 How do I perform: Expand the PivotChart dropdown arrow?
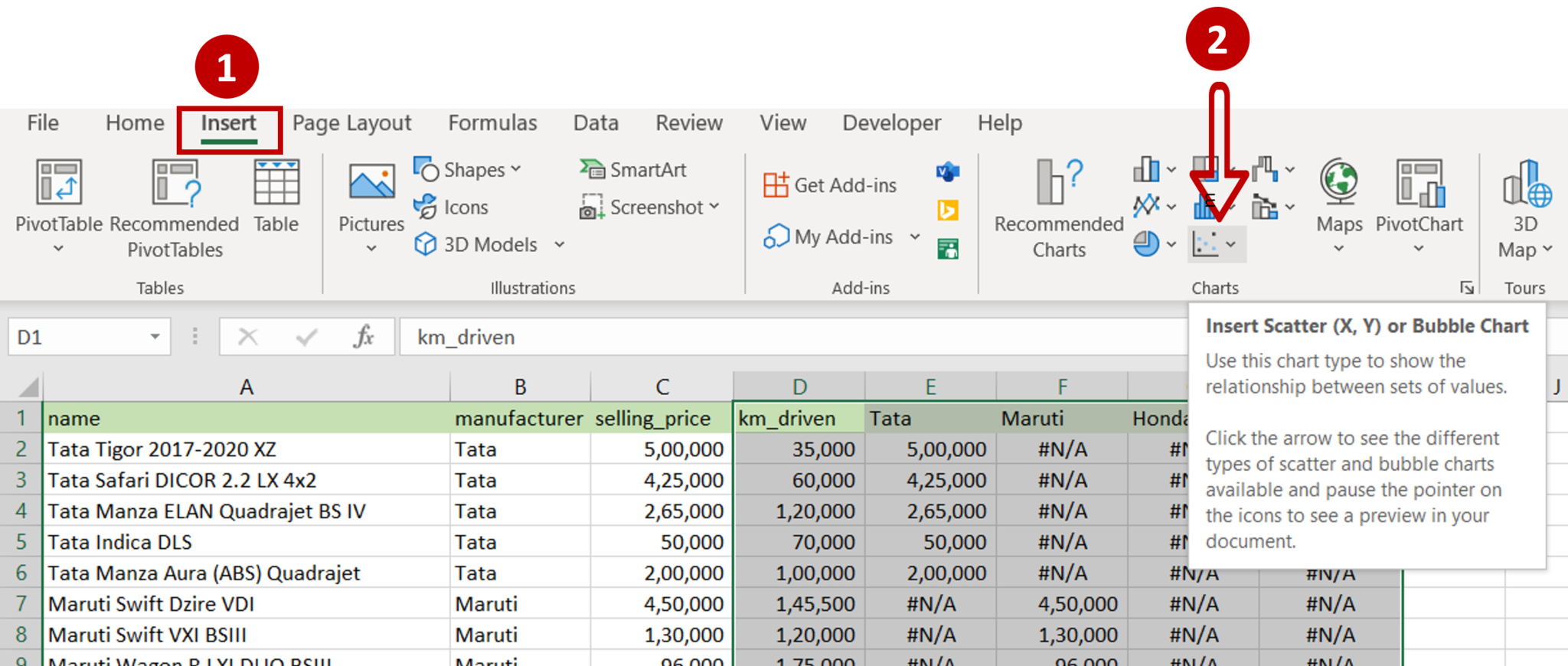coord(1419,249)
